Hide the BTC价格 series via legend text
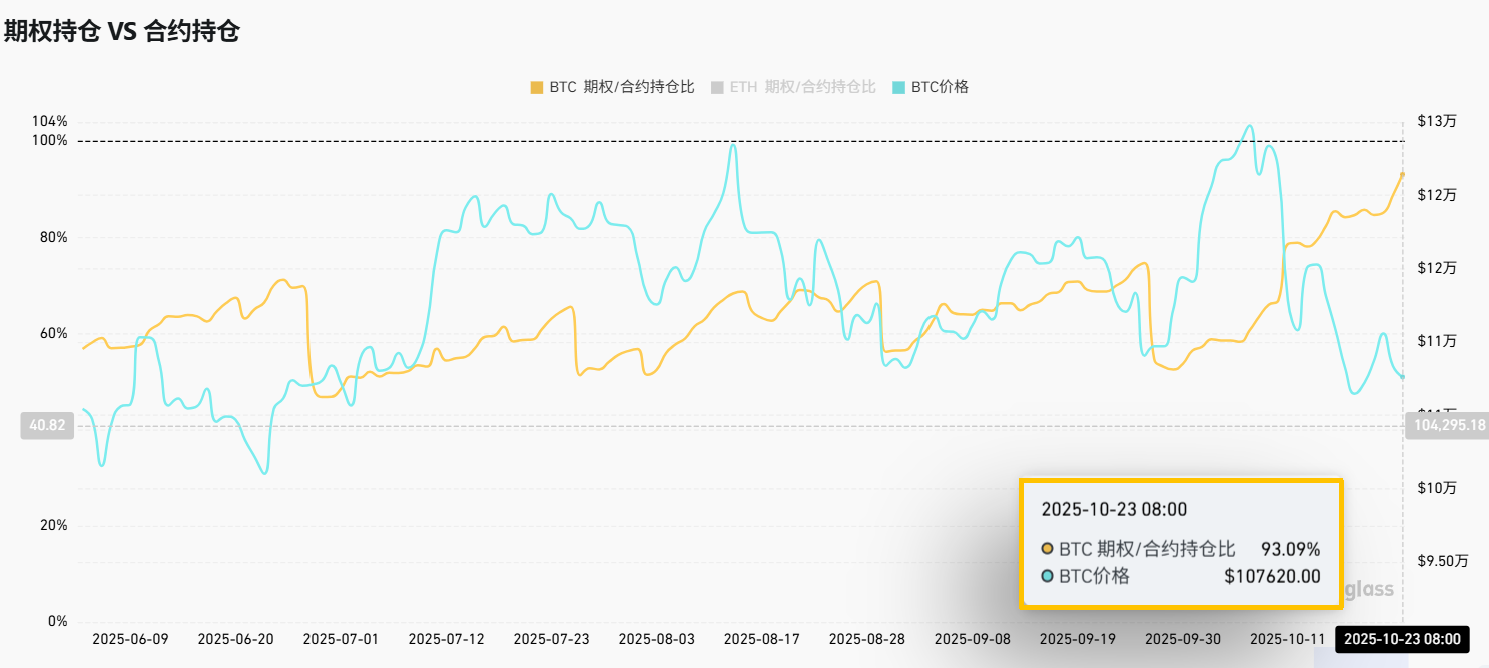 point(942,87)
